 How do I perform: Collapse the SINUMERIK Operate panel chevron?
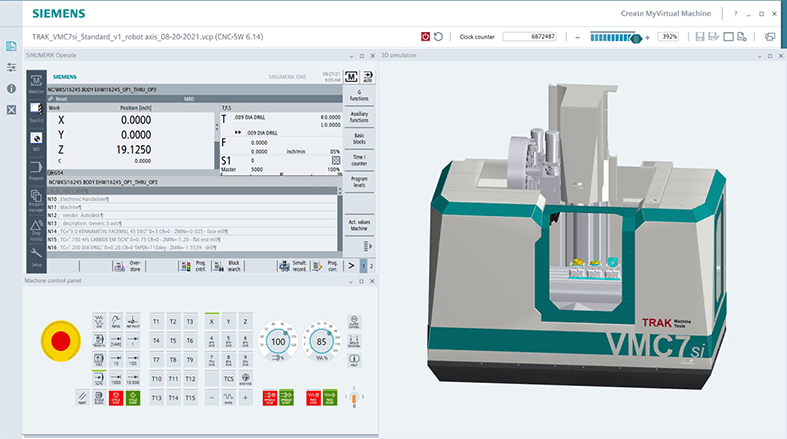tap(351, 56)
